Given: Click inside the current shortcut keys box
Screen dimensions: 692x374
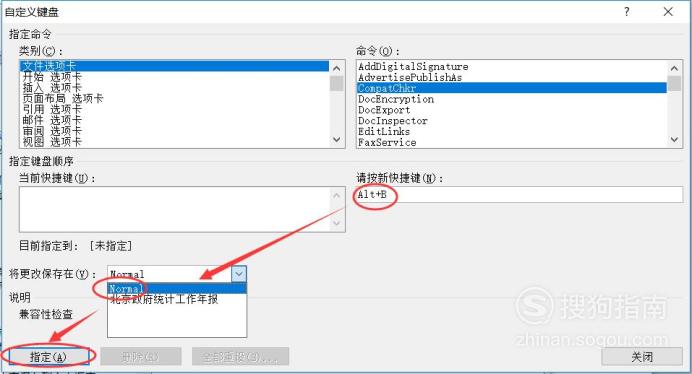Looking at the screenshot, I should point(176,209).
